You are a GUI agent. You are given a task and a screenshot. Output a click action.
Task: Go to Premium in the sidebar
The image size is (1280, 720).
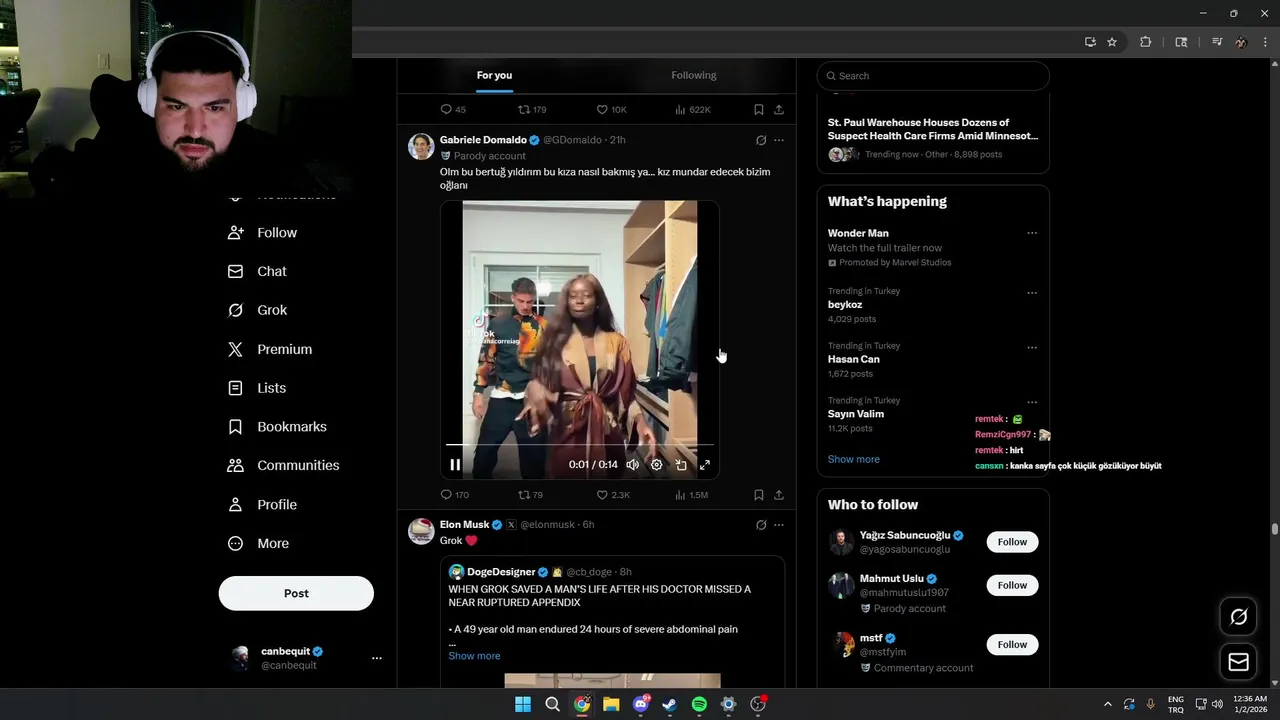[x=270, y=349]
